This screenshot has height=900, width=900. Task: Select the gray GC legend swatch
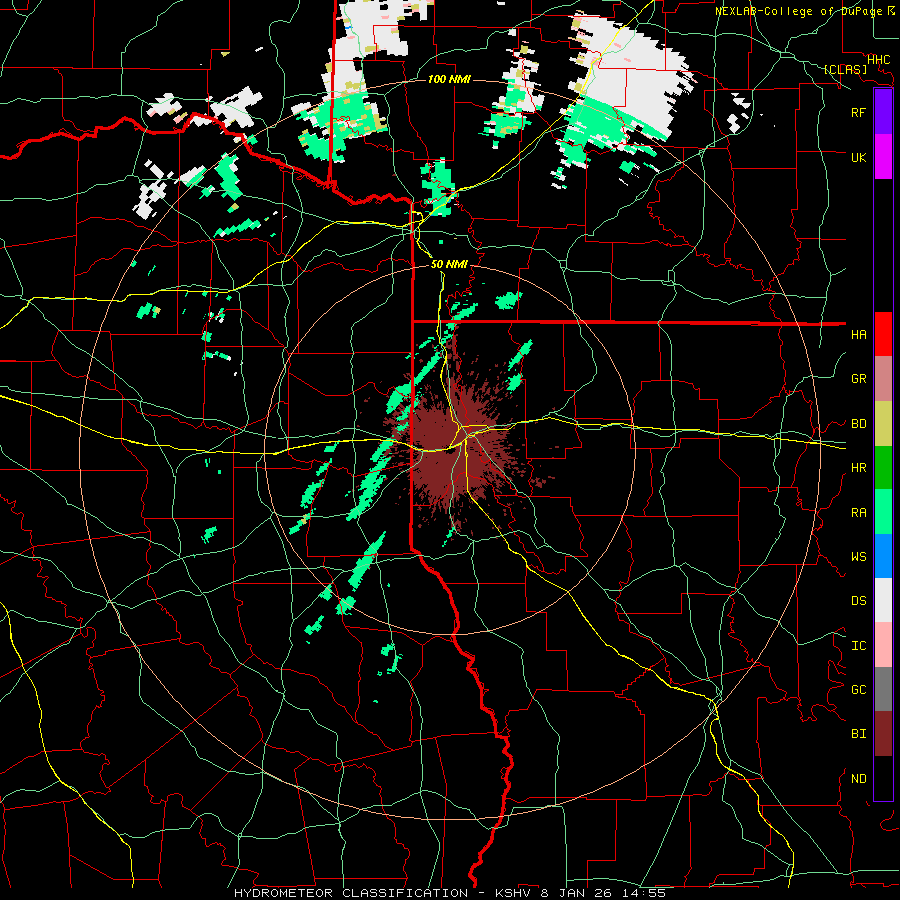pyautogui.click(x=883, y=689)
